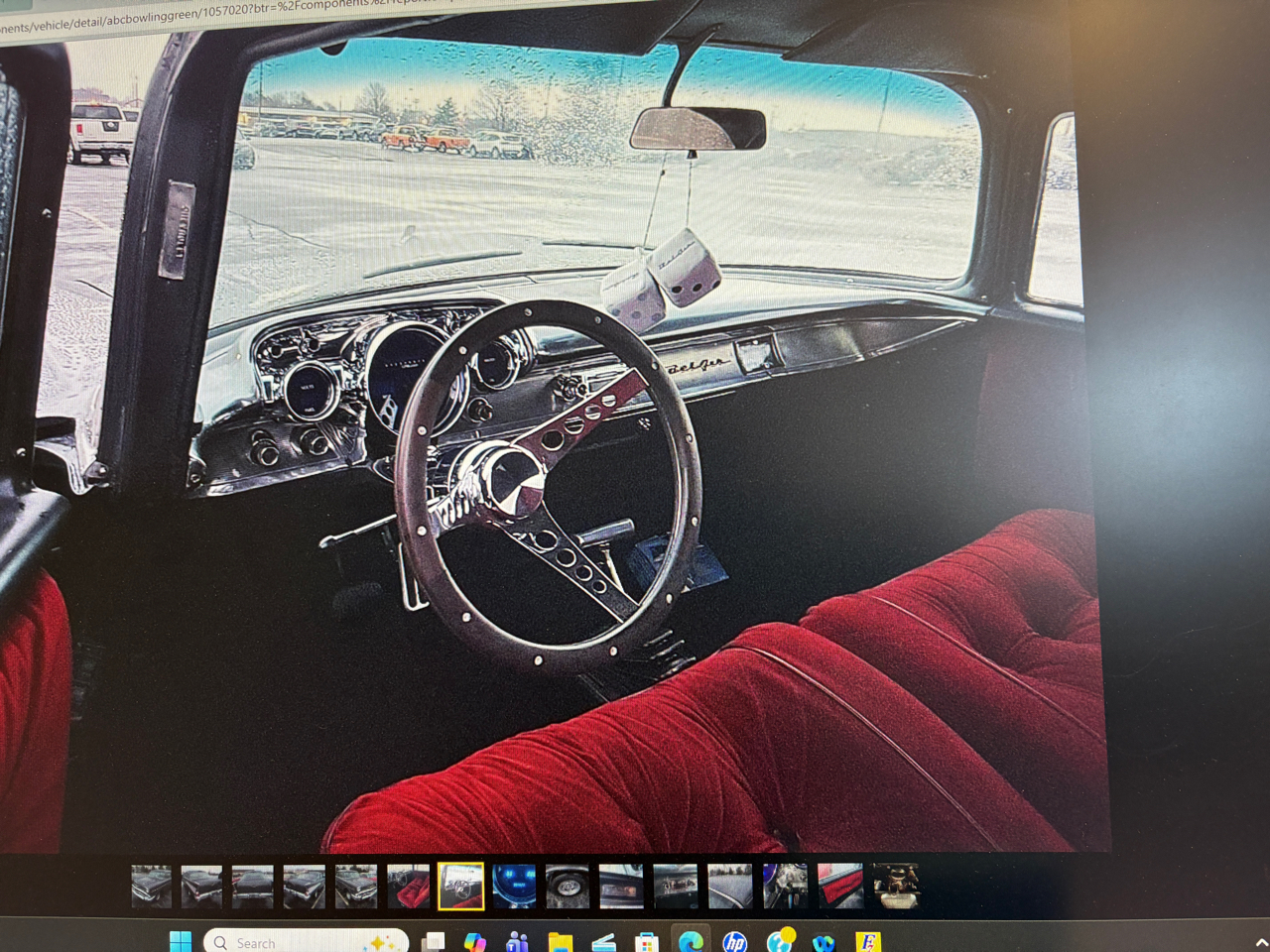Select the blue gauge close-up thumbnail
This screenshot has width=1270, height=952.
(x=514, y=886)
